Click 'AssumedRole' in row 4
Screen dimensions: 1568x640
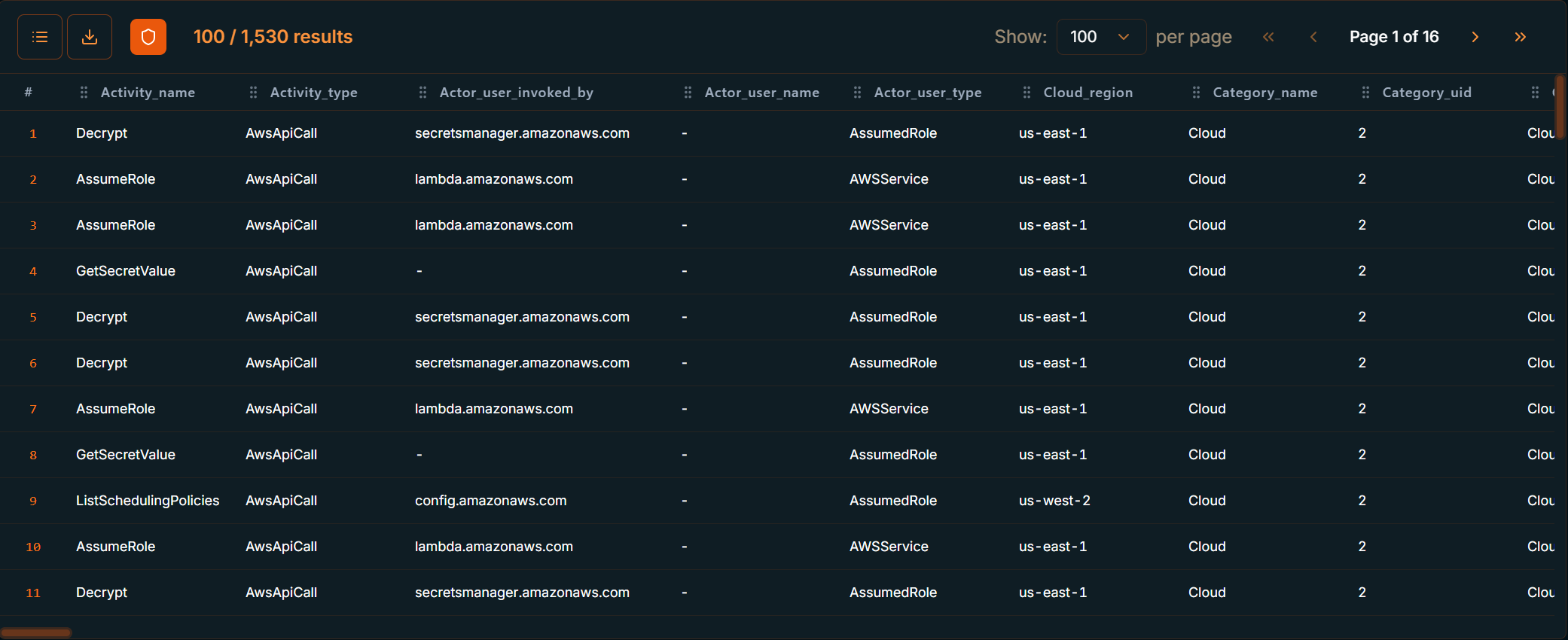coord(893,271)
